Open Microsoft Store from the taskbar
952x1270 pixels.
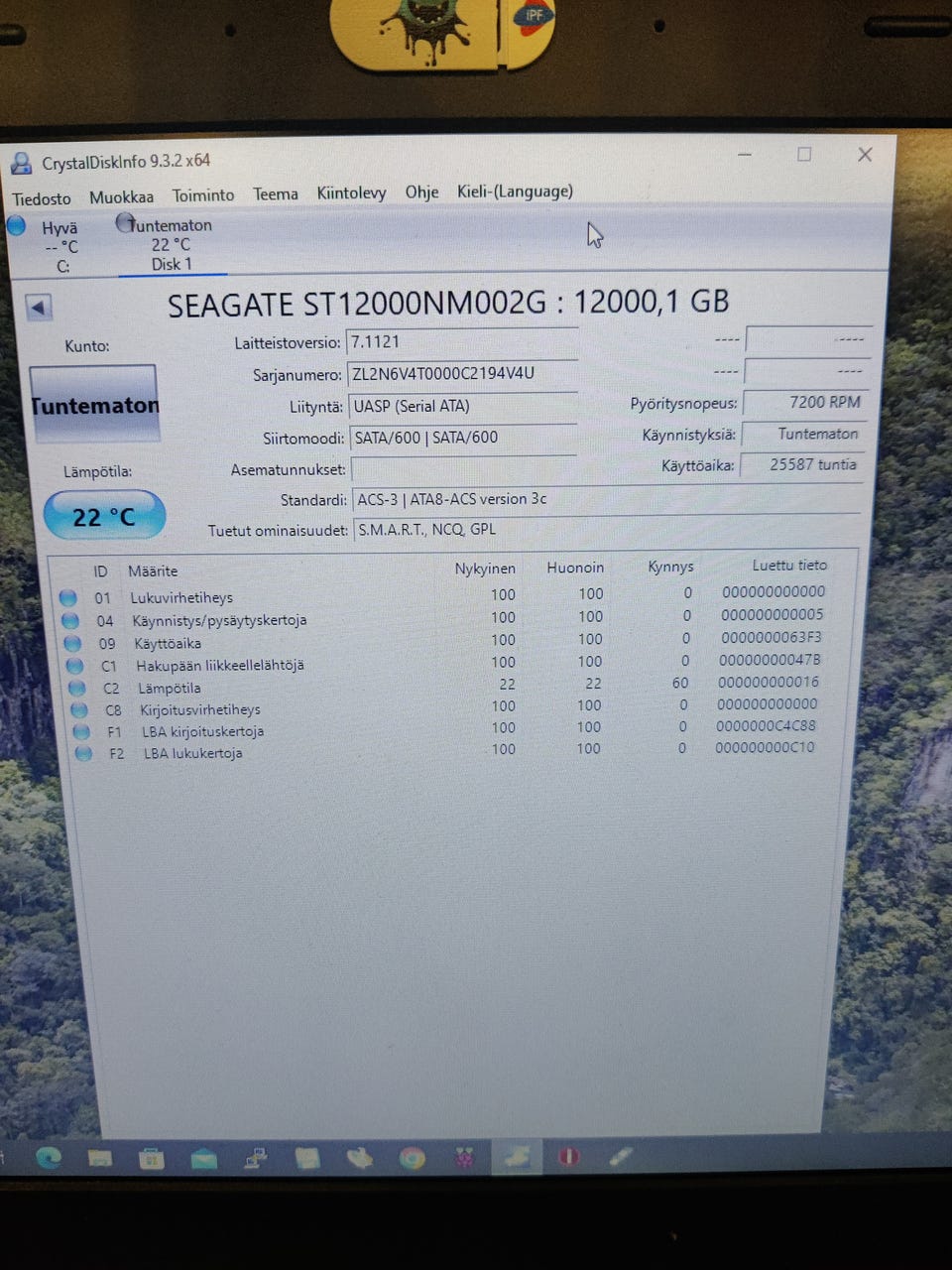(152, 1158)
